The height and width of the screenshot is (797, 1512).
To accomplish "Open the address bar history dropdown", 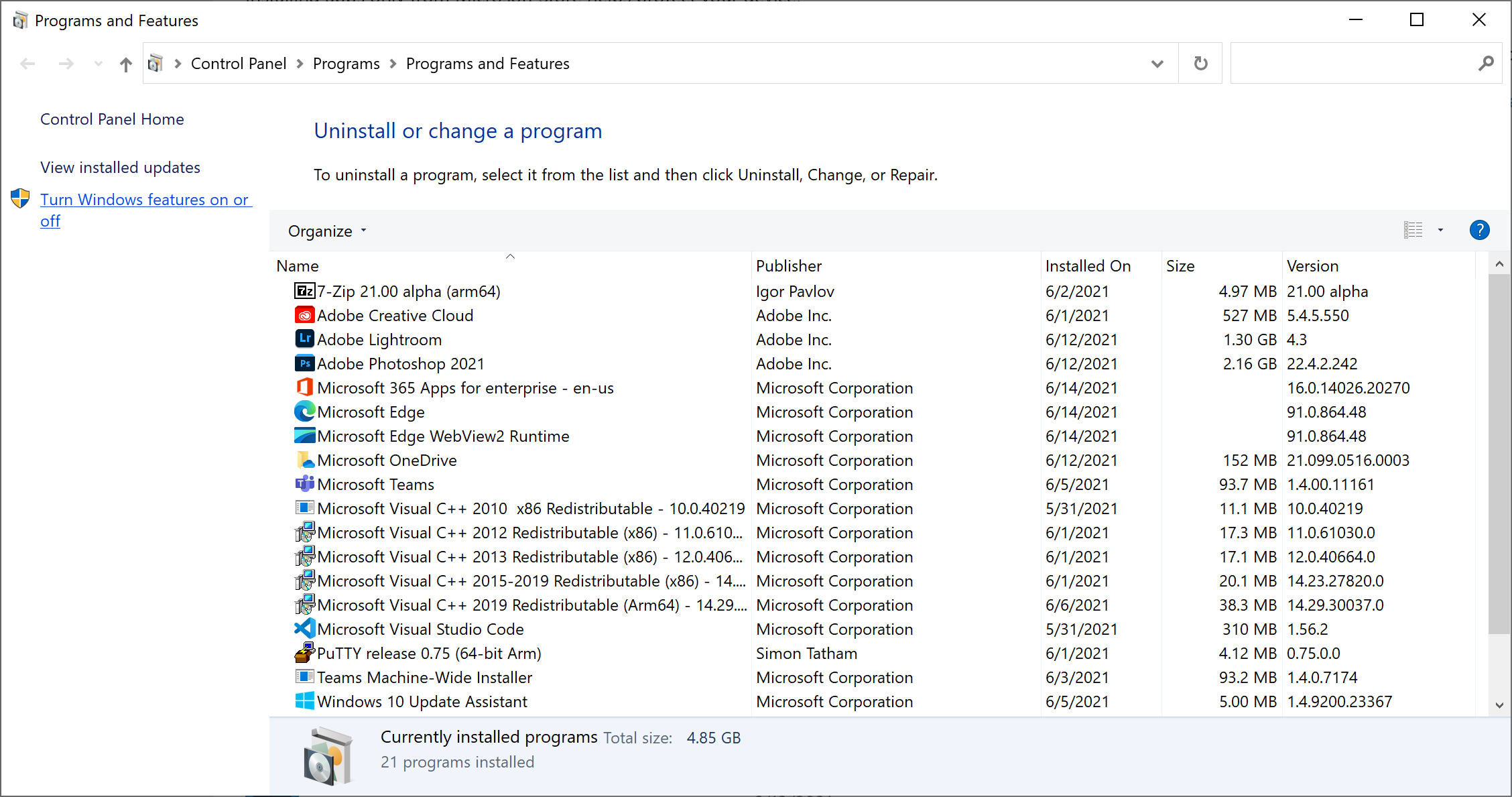I will [1157, 64].
